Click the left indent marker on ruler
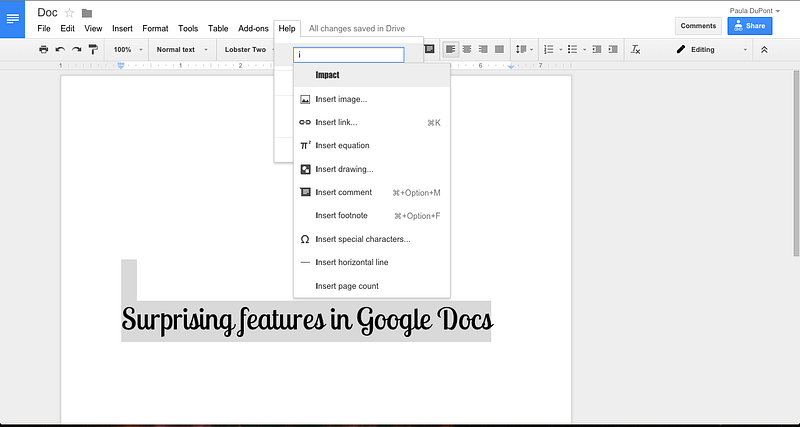The image size is (800, 427). [120, 66]
